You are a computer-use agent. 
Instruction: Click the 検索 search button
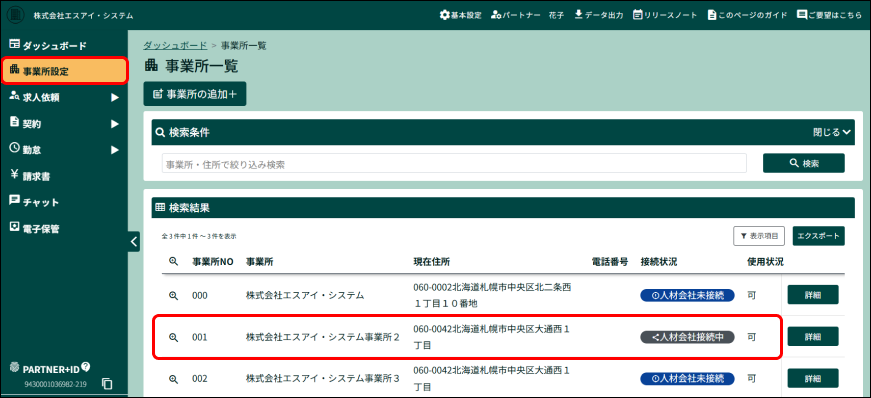point(804,163)
